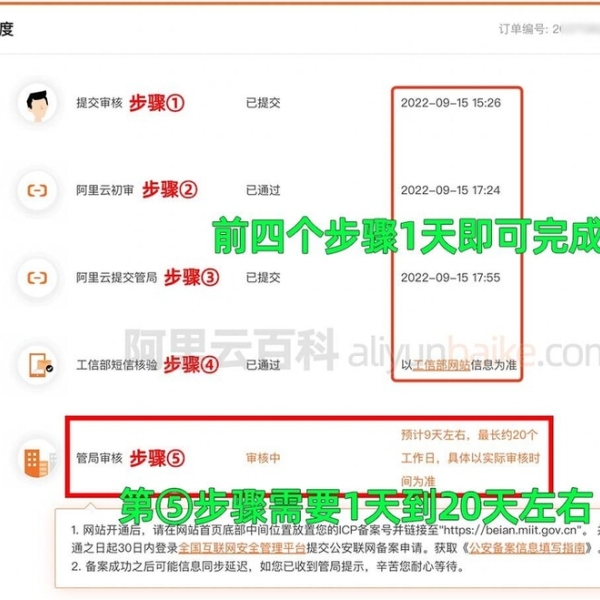600x600 pixels.
Task: Open the 公安备案信息填写指南 link
Action: tap(527, 548)
